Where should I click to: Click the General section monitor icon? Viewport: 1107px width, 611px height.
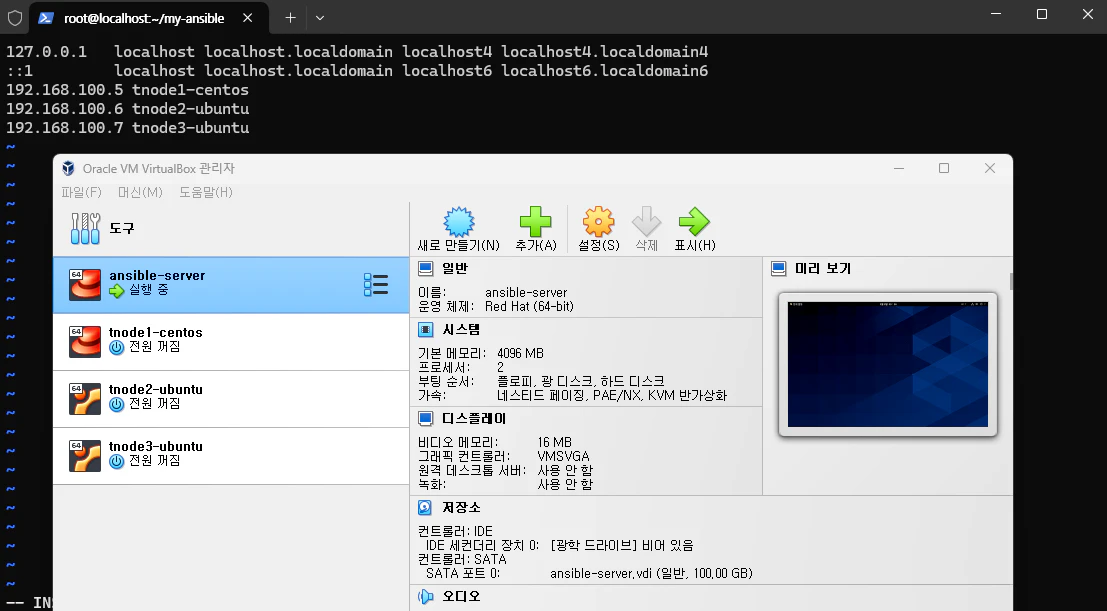tap(426, 268)
